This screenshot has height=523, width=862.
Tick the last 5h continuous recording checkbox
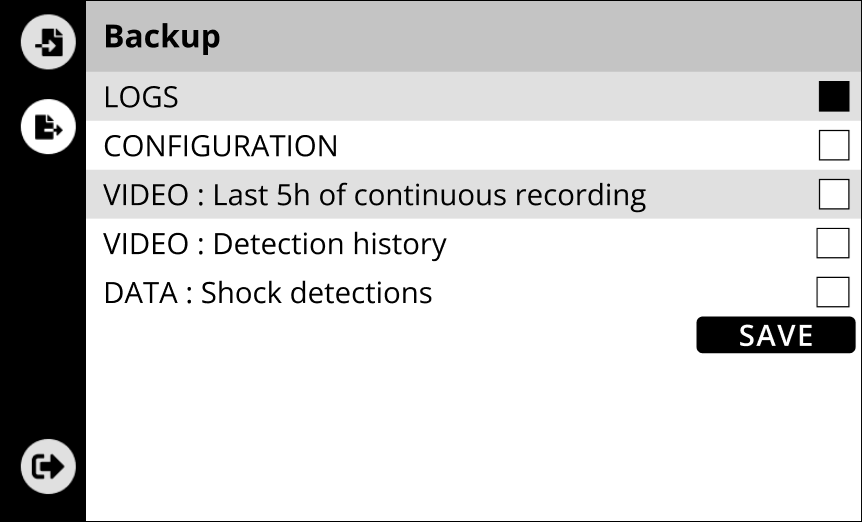pos(833,194)
